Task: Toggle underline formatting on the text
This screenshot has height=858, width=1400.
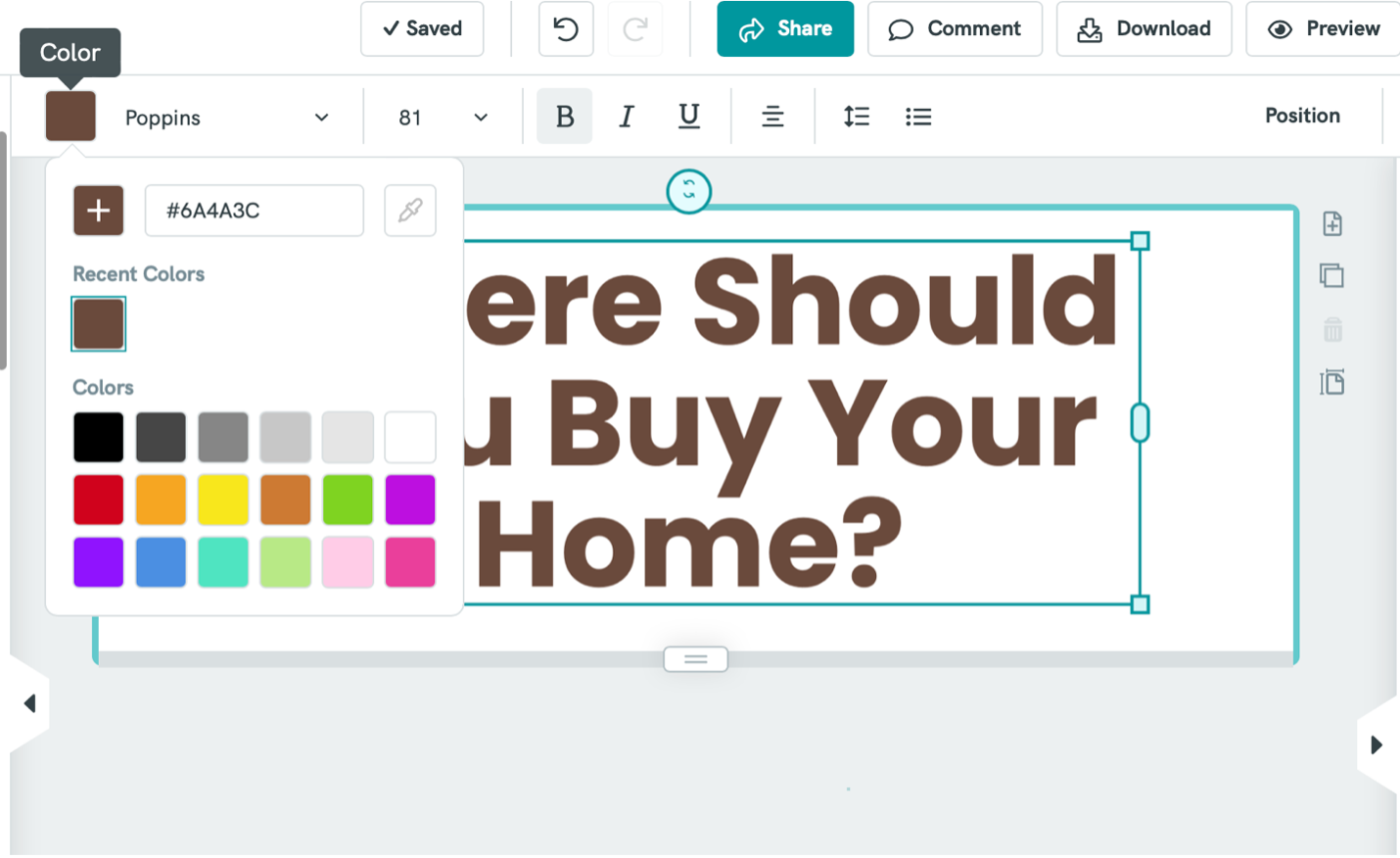Action: tap(689, 115)
